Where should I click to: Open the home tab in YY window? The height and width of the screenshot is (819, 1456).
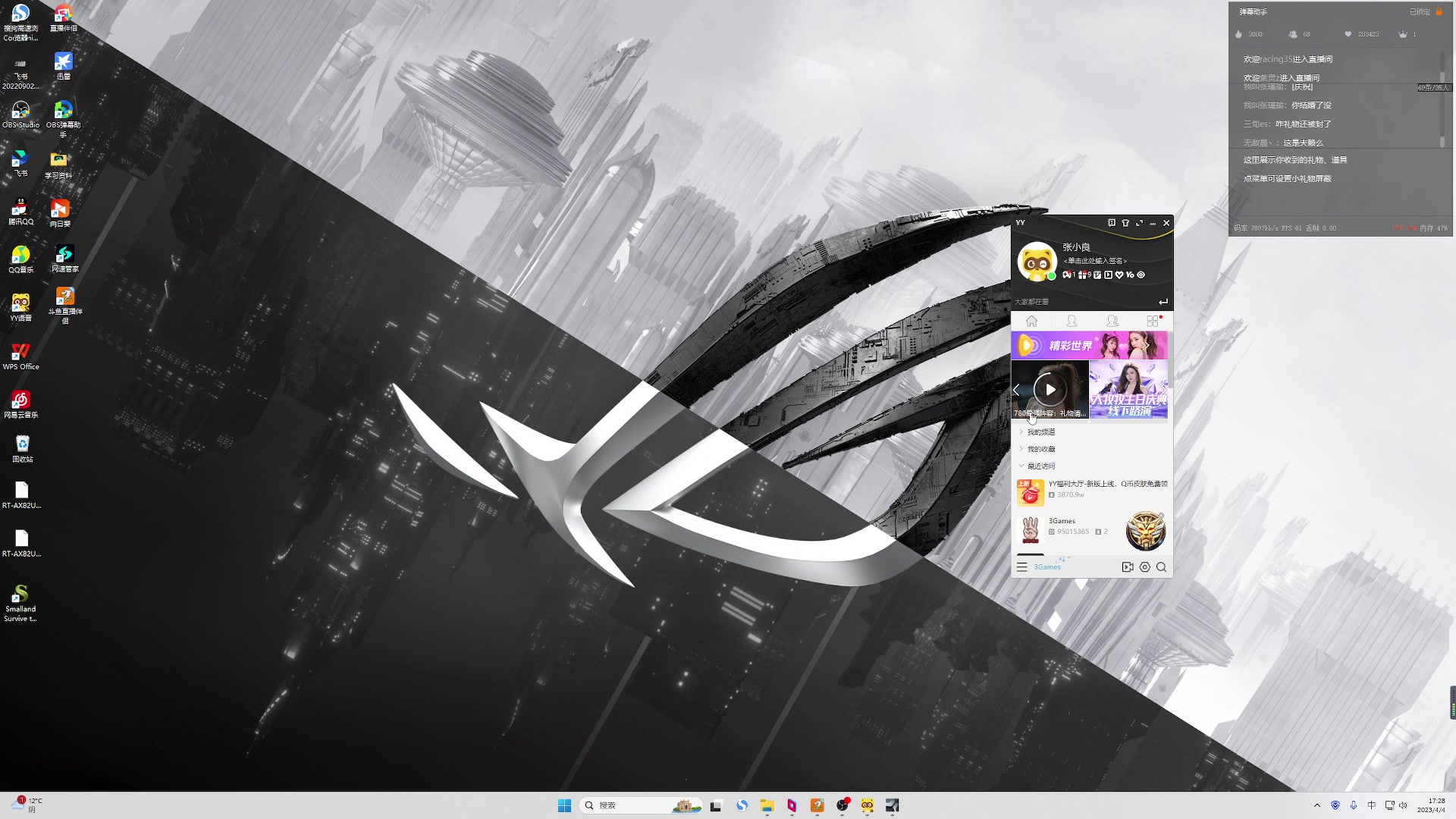[1031, 321]
